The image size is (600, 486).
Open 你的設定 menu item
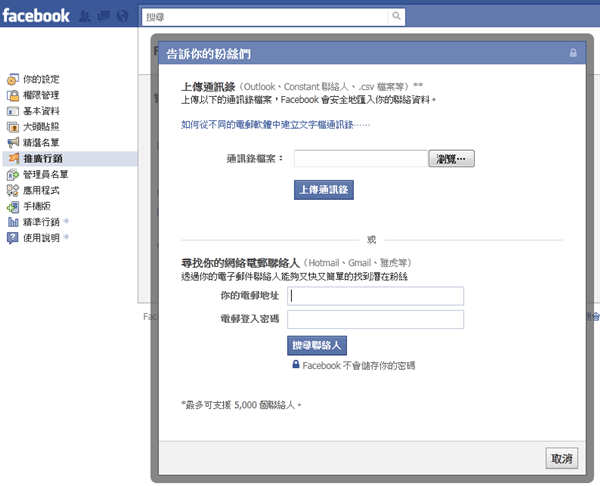pyautogui.click(x=41, y=79)
